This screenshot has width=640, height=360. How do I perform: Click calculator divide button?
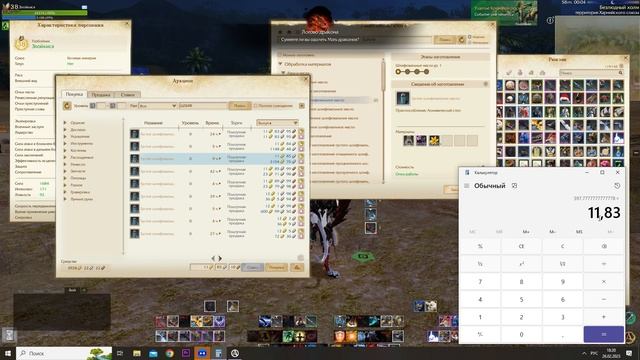[604, 264]
